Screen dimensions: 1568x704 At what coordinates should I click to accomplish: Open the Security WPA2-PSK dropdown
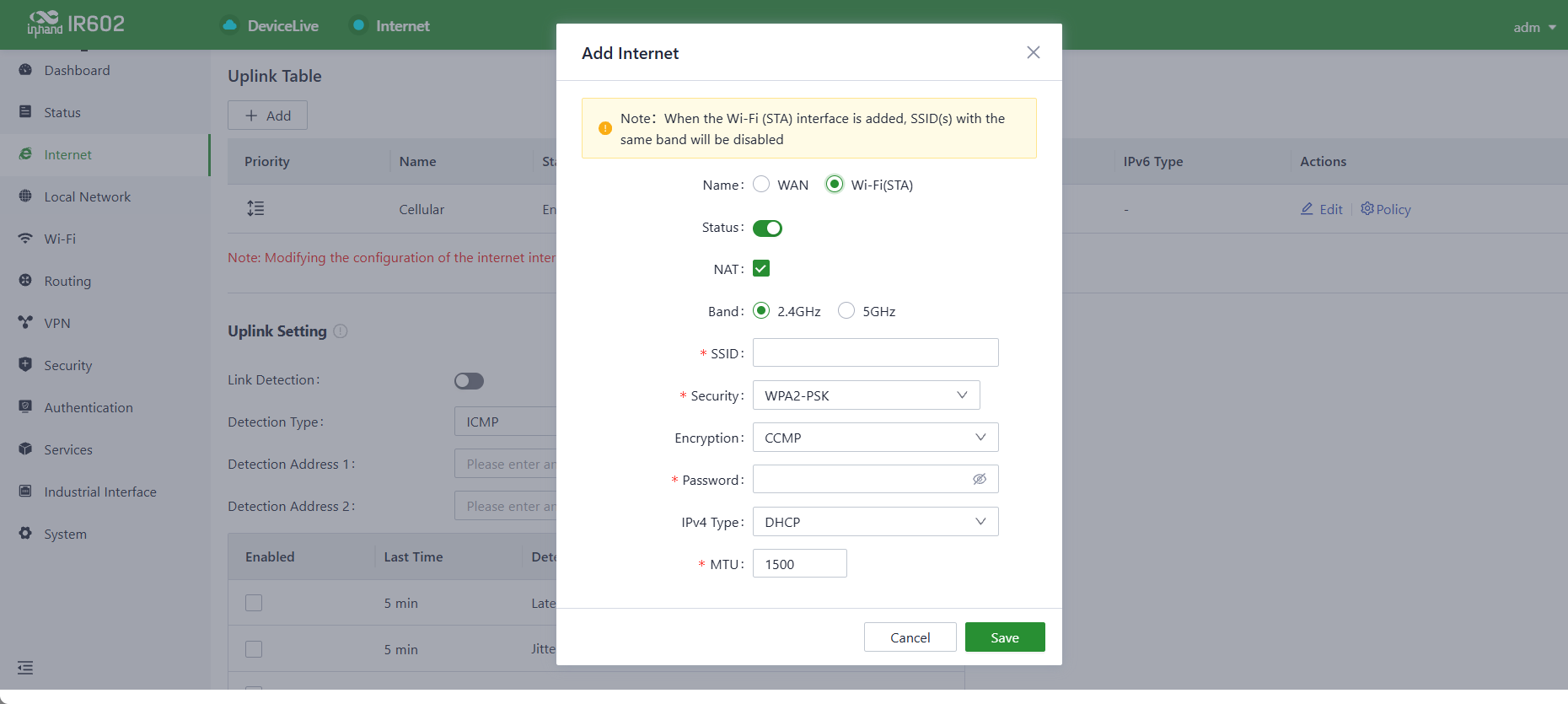click(x=867, y=395)
